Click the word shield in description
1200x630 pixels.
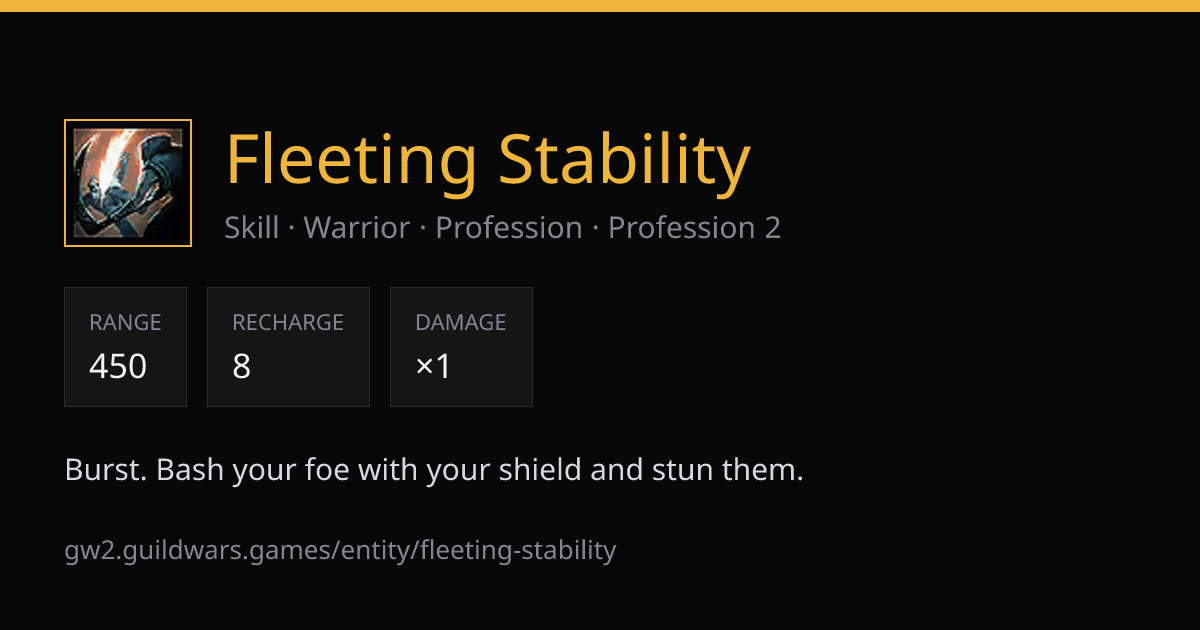tap(545, 469)
